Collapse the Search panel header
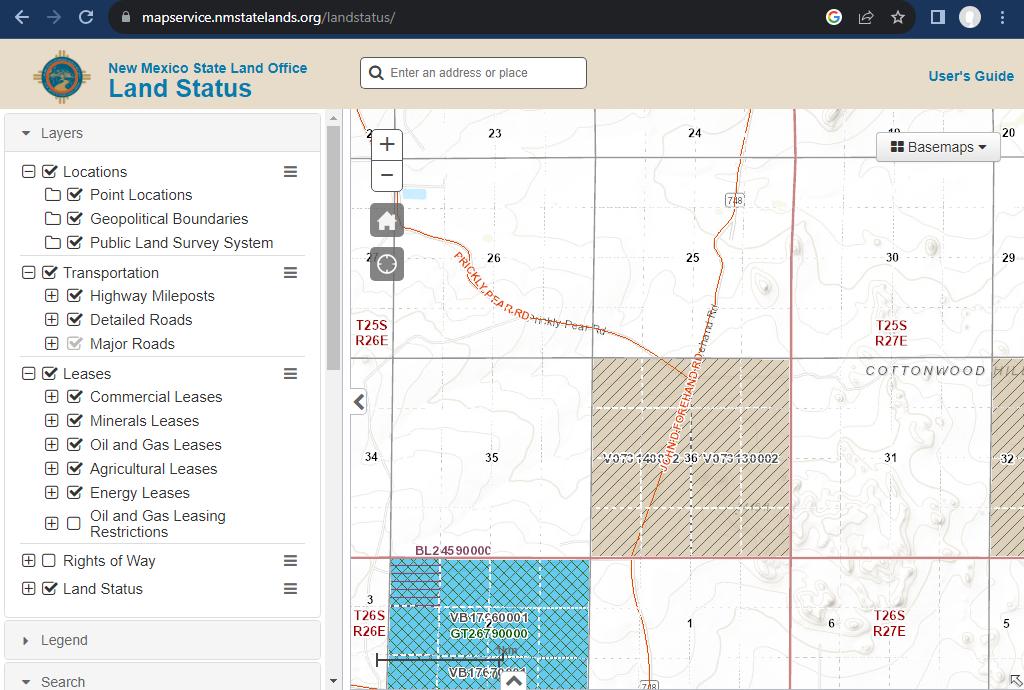 pos(163,679)
